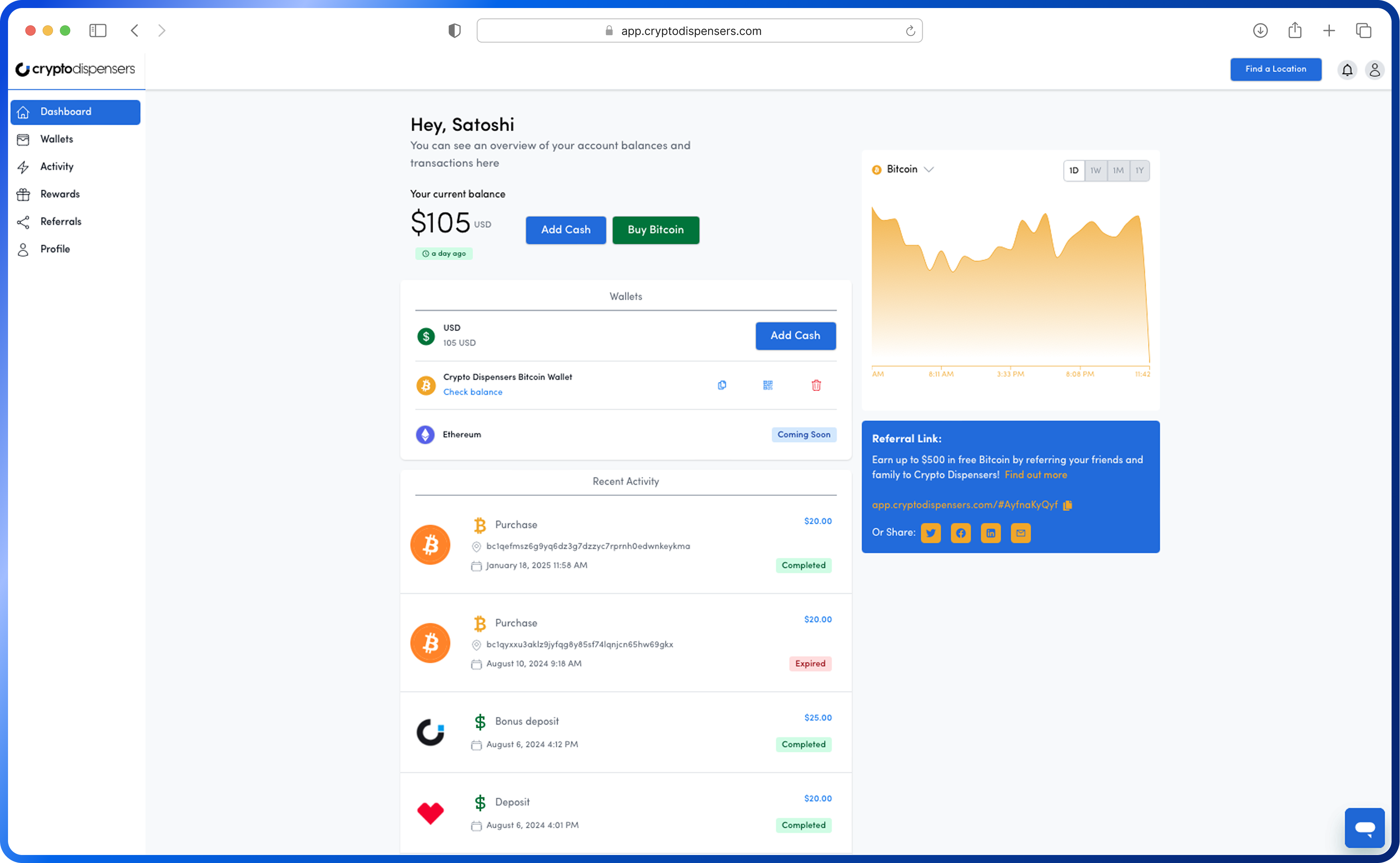The image size is (1400, 863).
Task: Show the Bitcoin wallet QR code
Action: [768, 385]
